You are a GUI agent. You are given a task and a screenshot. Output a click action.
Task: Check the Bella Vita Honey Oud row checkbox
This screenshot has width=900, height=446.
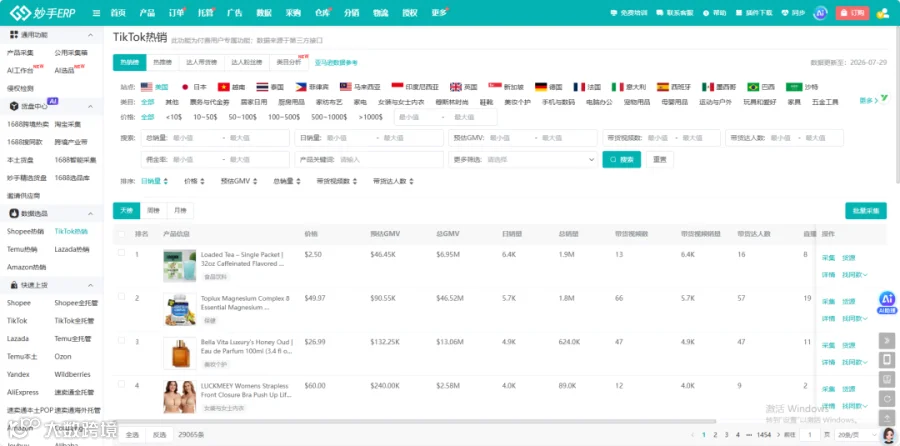point(121,340)
